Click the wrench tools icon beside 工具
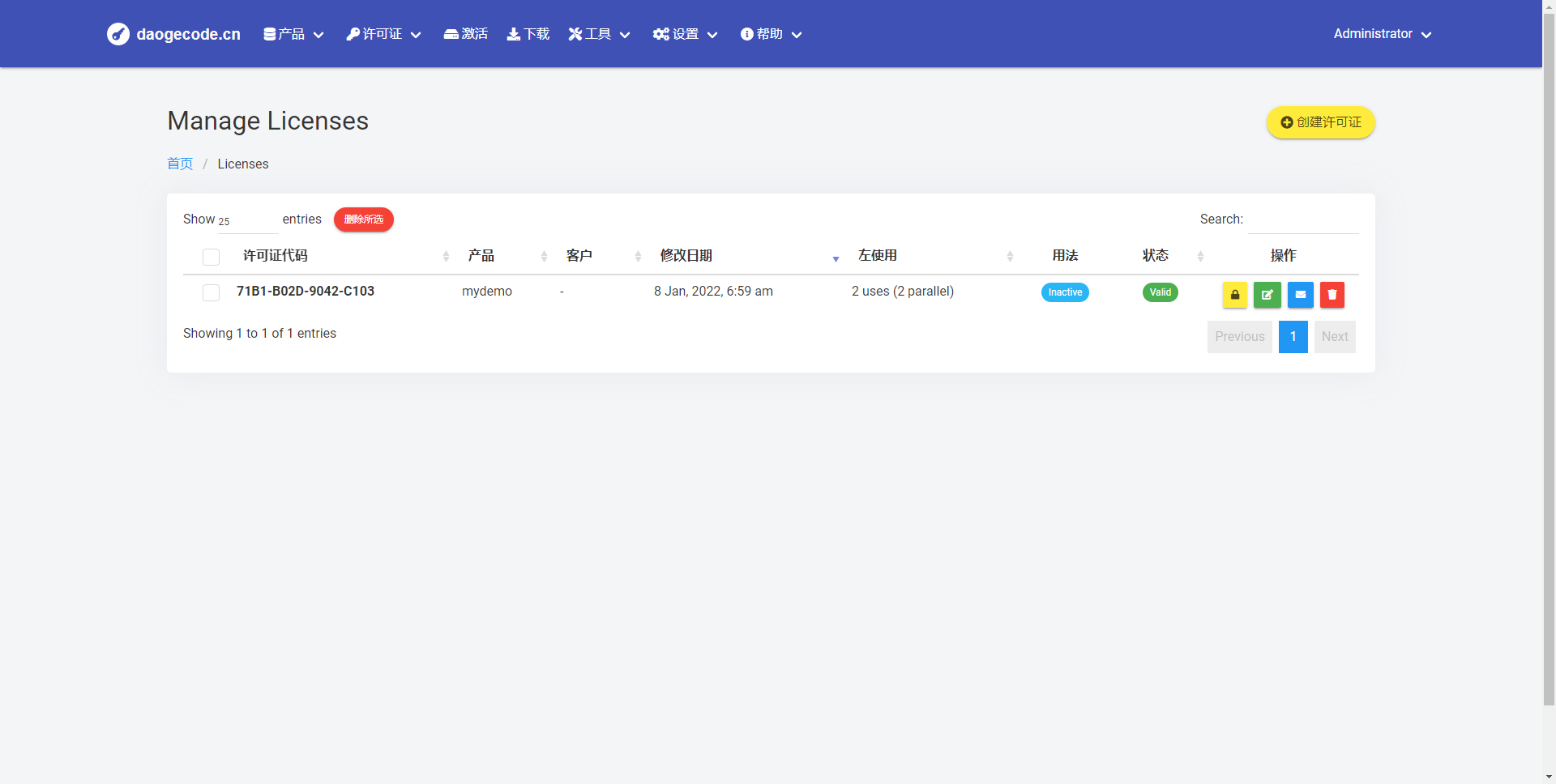 pos(575,34)
